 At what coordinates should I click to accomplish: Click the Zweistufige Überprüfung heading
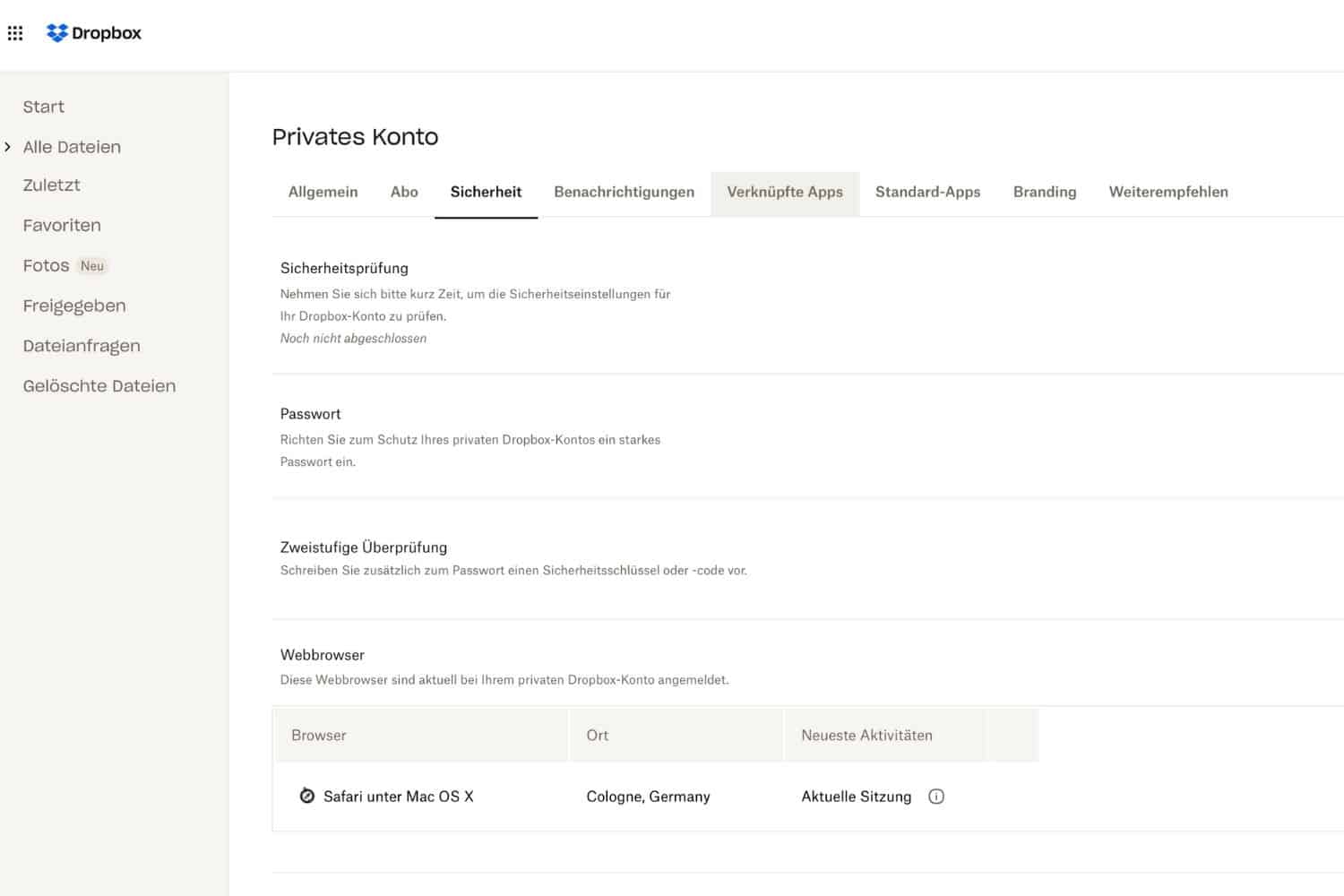click(x=364, y=547)
